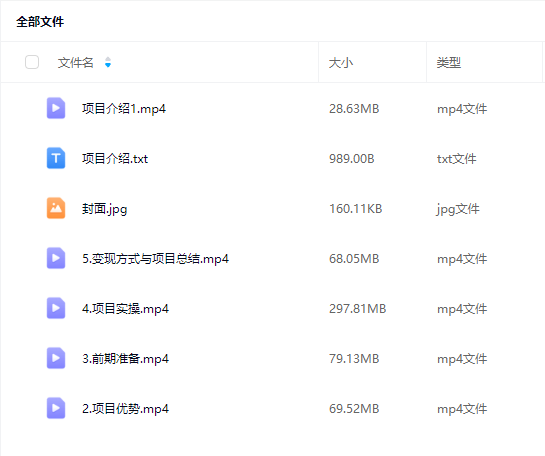The width and height of the screenshot is (545, 456).
Task: Open file 项目介绍1.mp4
Action: point(124,109)
